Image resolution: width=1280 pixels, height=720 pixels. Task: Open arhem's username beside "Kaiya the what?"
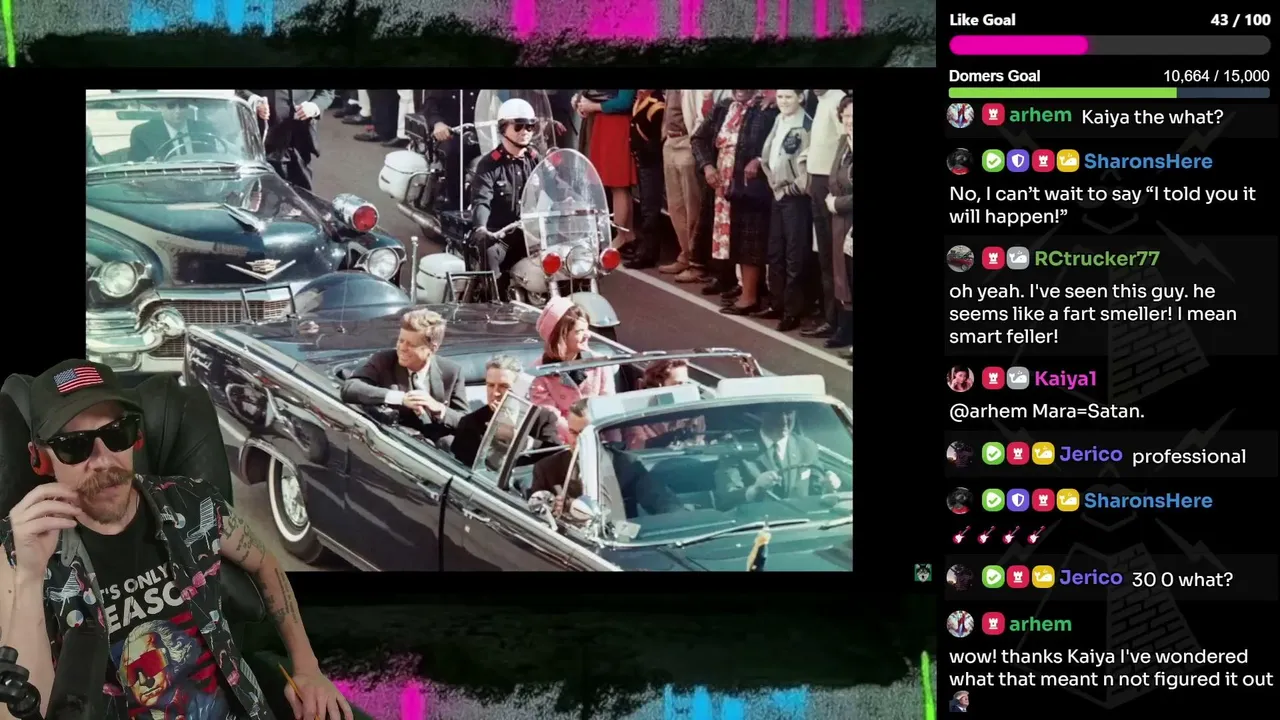point(1040,115)
